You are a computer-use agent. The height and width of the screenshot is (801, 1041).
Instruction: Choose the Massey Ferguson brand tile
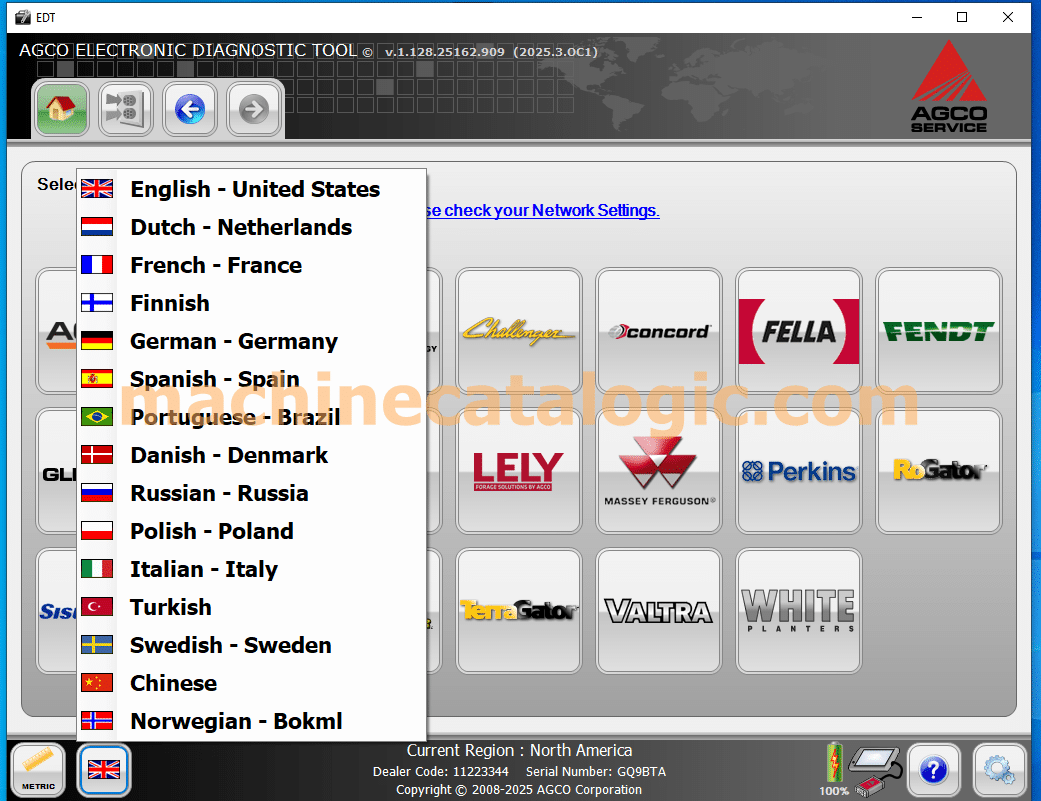659,471
